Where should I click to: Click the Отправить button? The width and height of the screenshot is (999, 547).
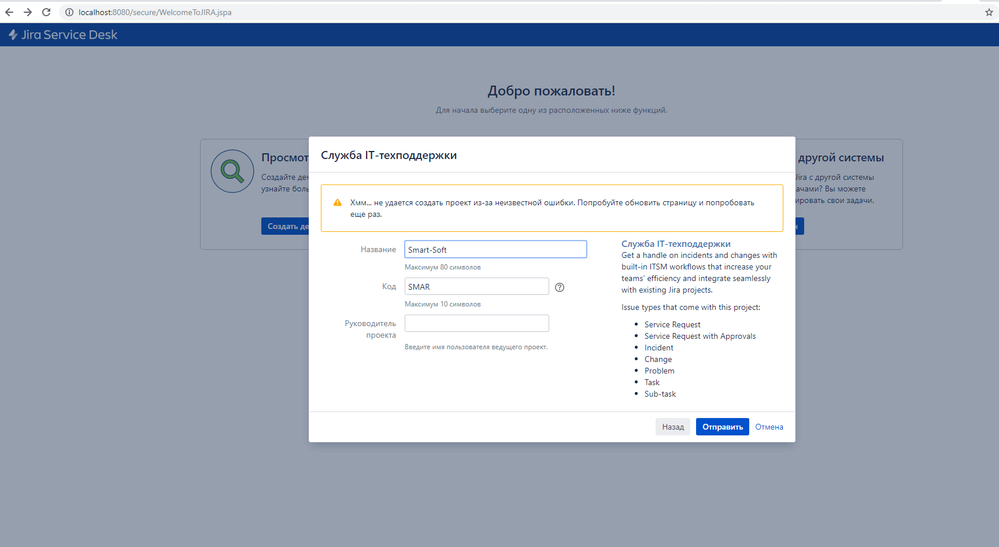[722, 427]
